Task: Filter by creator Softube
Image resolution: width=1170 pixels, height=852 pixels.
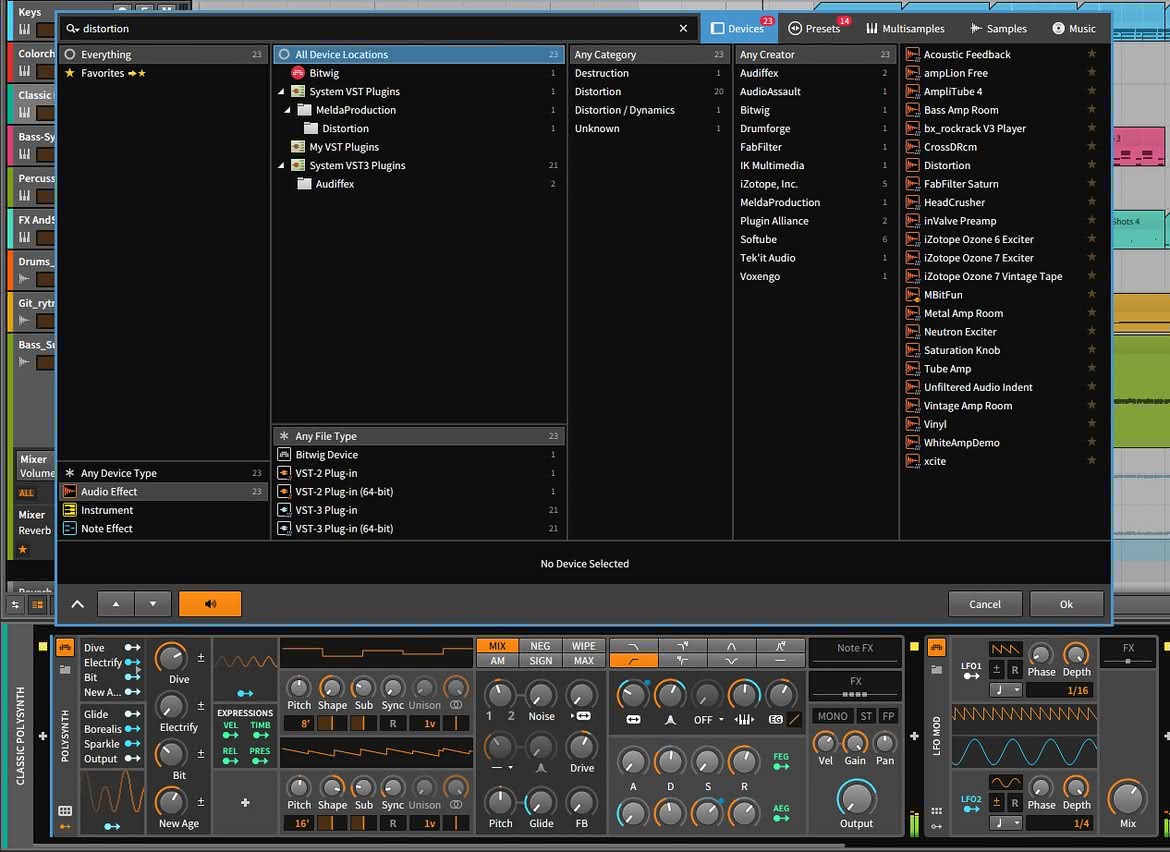Action: point(816,239)
